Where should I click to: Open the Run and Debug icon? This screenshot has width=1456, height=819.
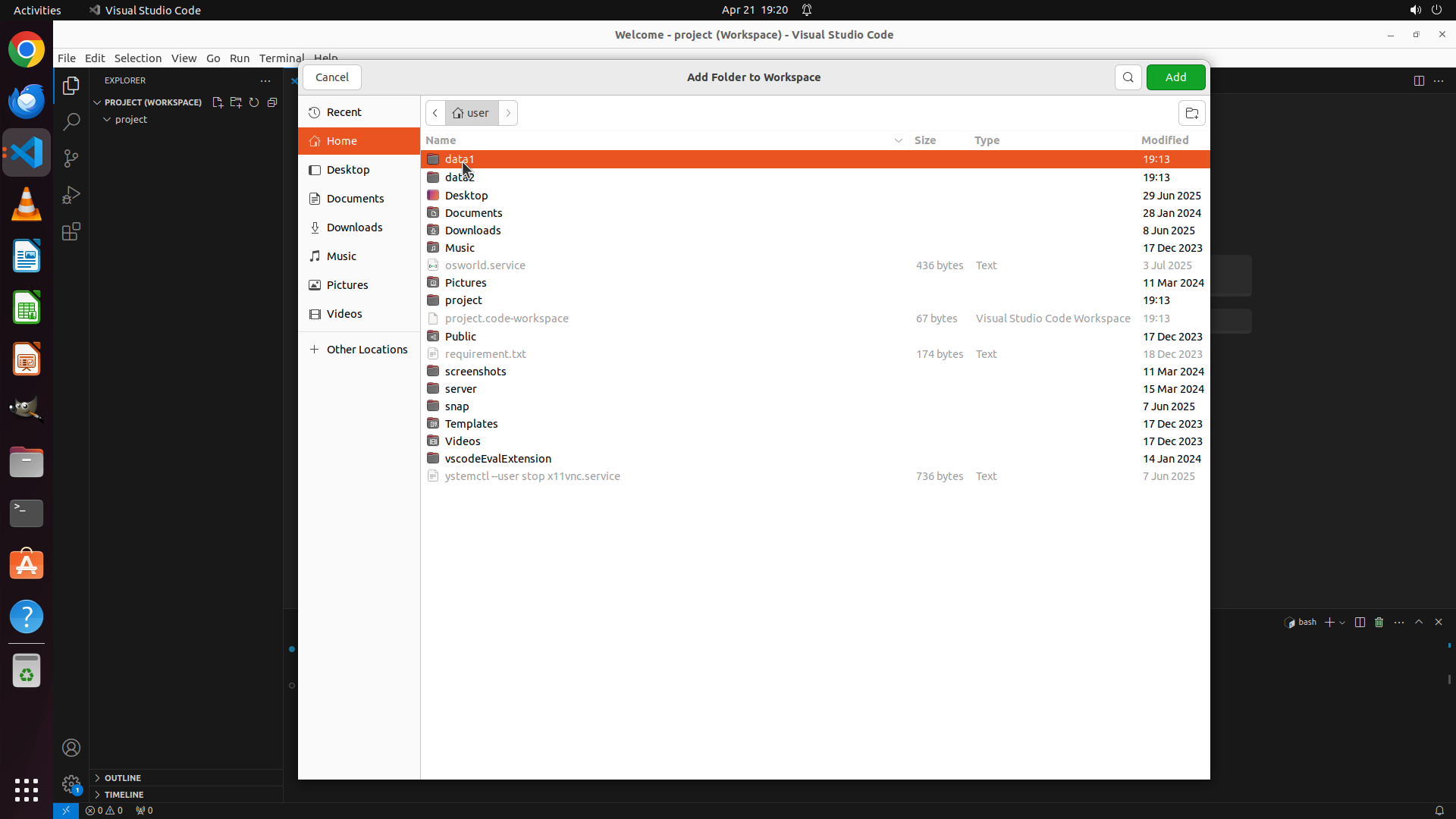(71, 196)
